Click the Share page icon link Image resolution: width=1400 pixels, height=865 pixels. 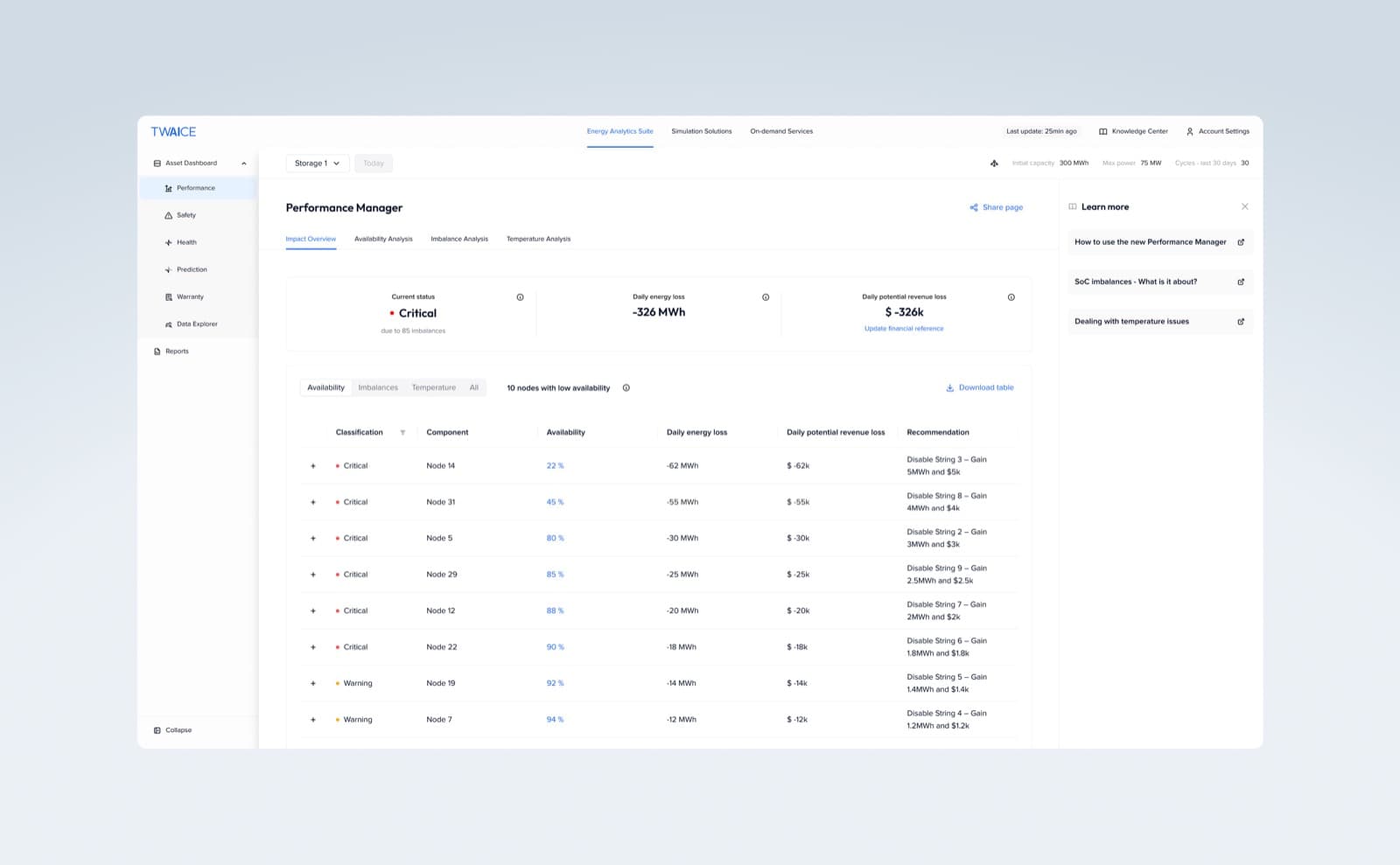click(996, 207)
